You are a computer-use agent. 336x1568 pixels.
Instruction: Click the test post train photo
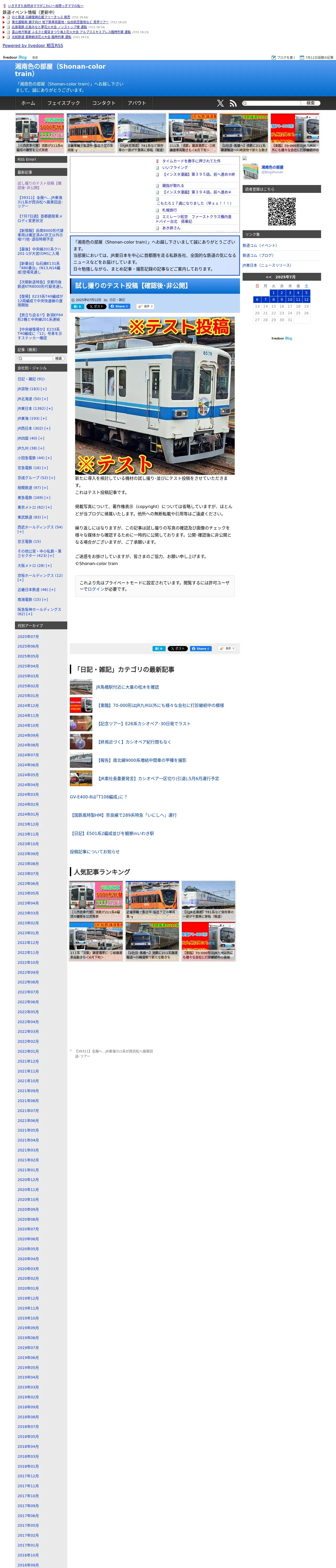155,396
